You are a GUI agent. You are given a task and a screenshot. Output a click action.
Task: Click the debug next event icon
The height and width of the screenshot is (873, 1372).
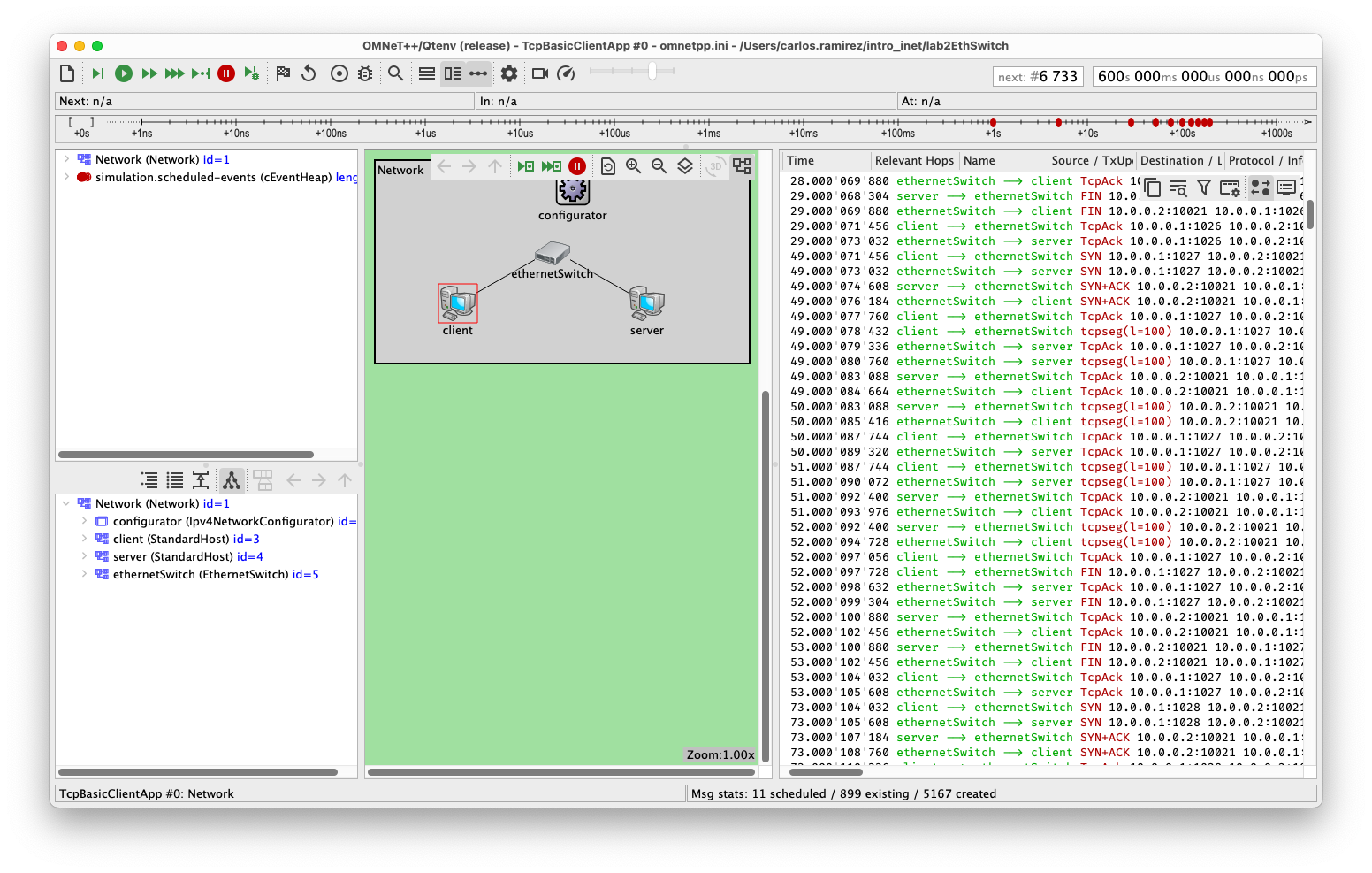252,73
